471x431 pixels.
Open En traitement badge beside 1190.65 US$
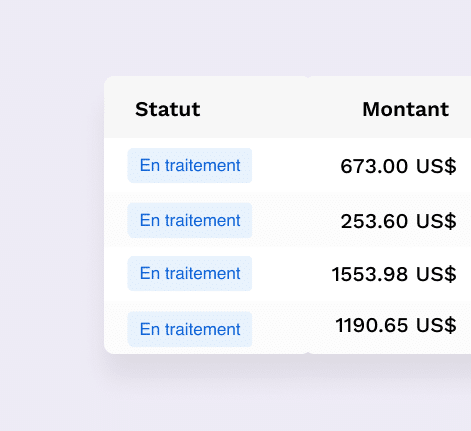click(x=190, y=329)
